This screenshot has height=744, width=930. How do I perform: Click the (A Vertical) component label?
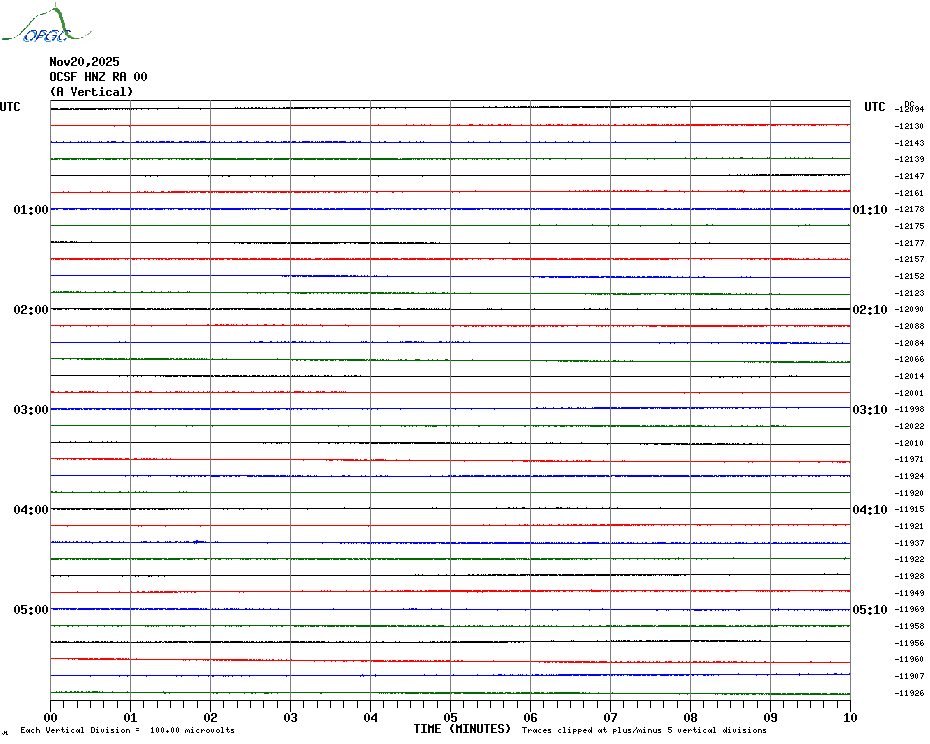pos(91,91)
